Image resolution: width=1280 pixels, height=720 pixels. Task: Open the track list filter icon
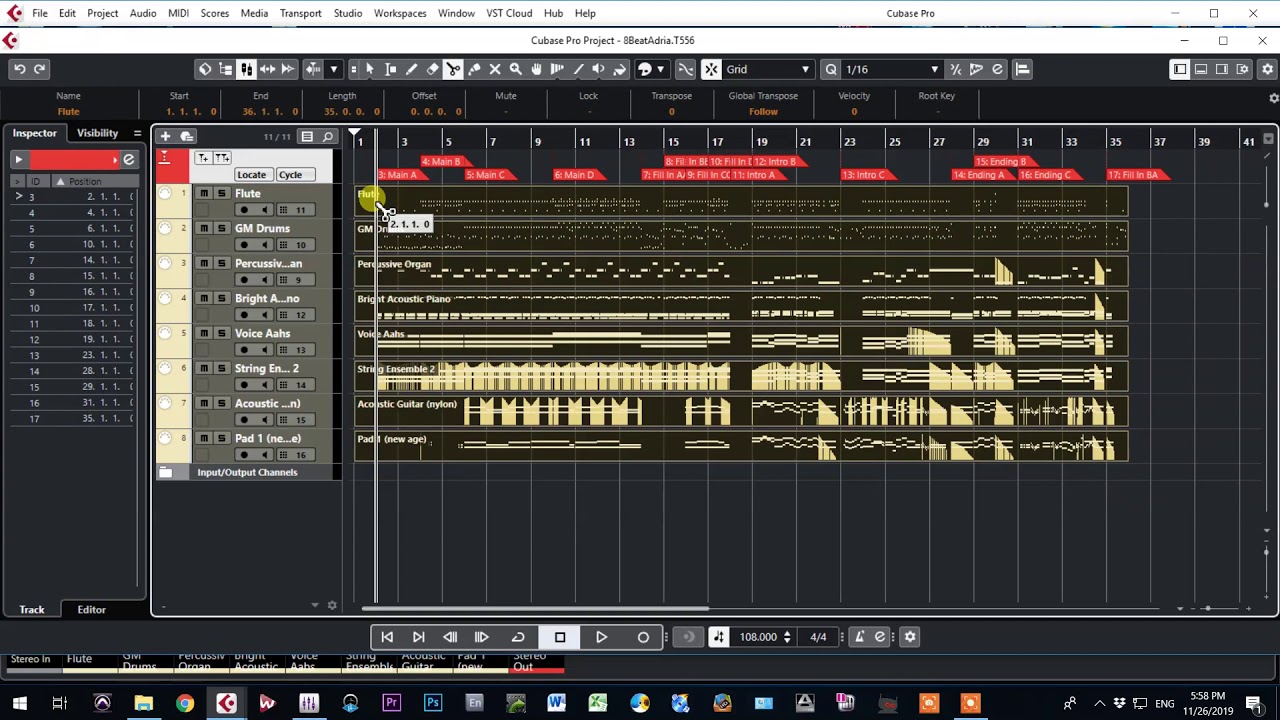(307, 136)
